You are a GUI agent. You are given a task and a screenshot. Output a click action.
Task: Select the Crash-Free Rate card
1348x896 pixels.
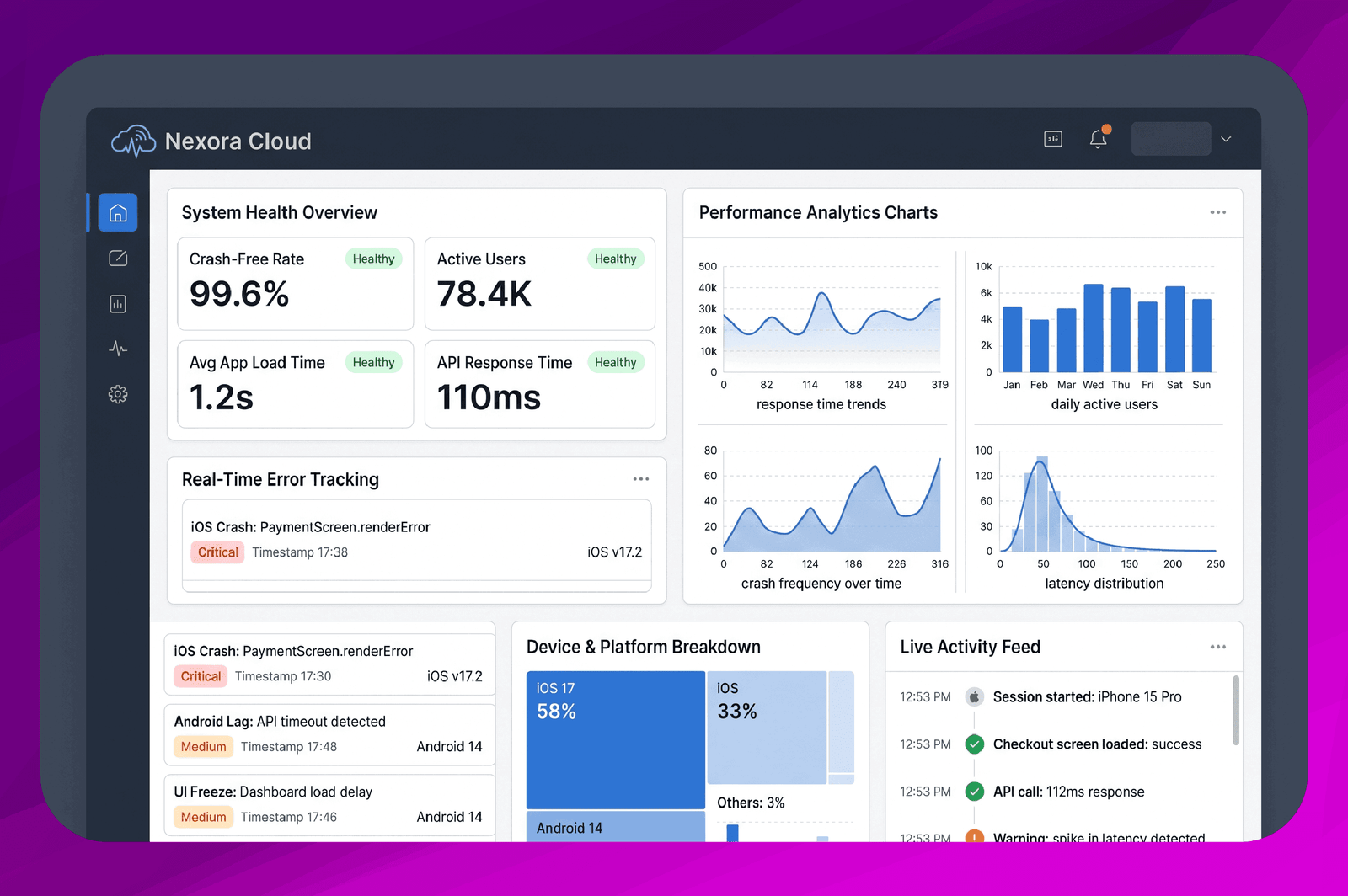296,284
